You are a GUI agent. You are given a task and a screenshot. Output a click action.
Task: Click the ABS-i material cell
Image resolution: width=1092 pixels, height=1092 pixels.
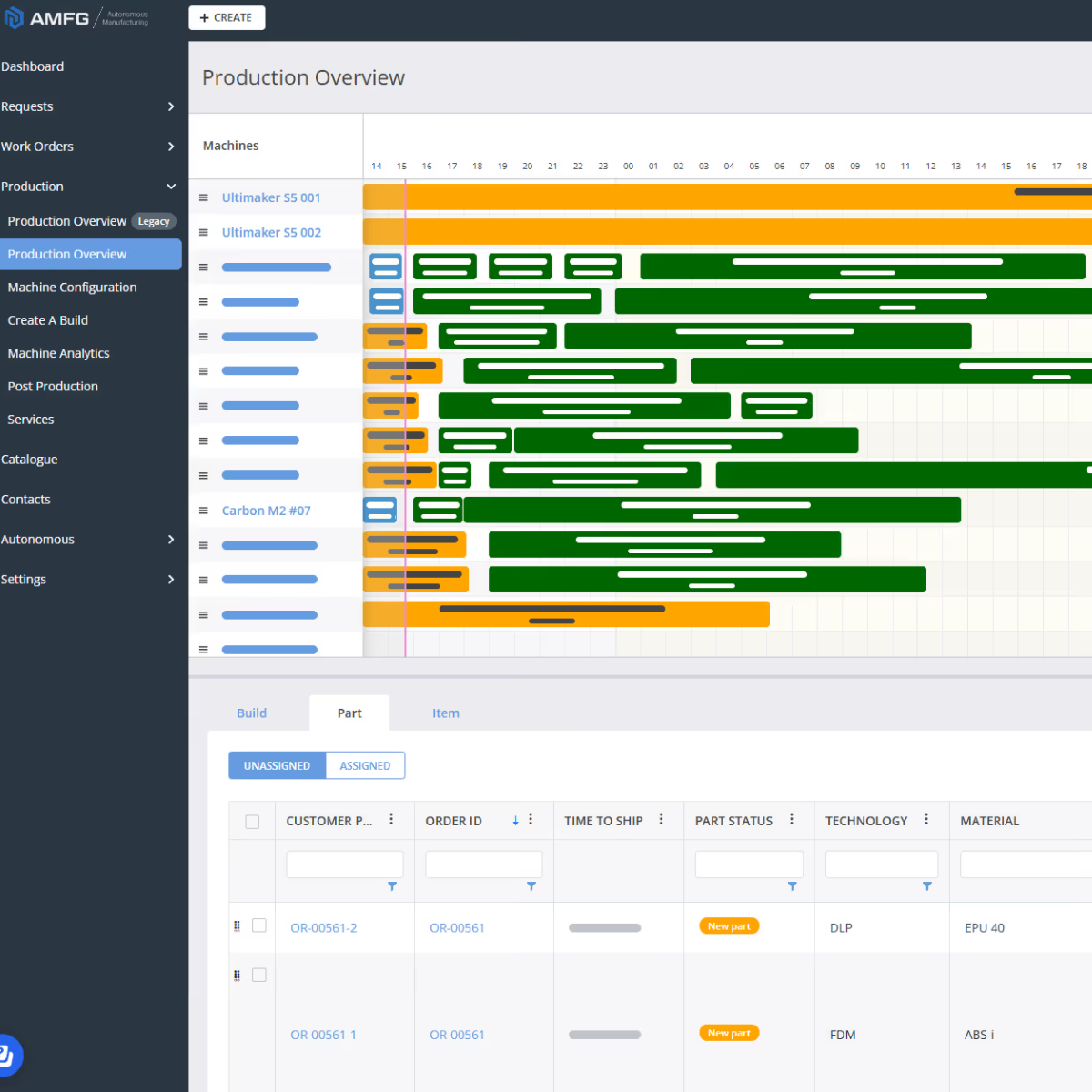coord(979,1035)
